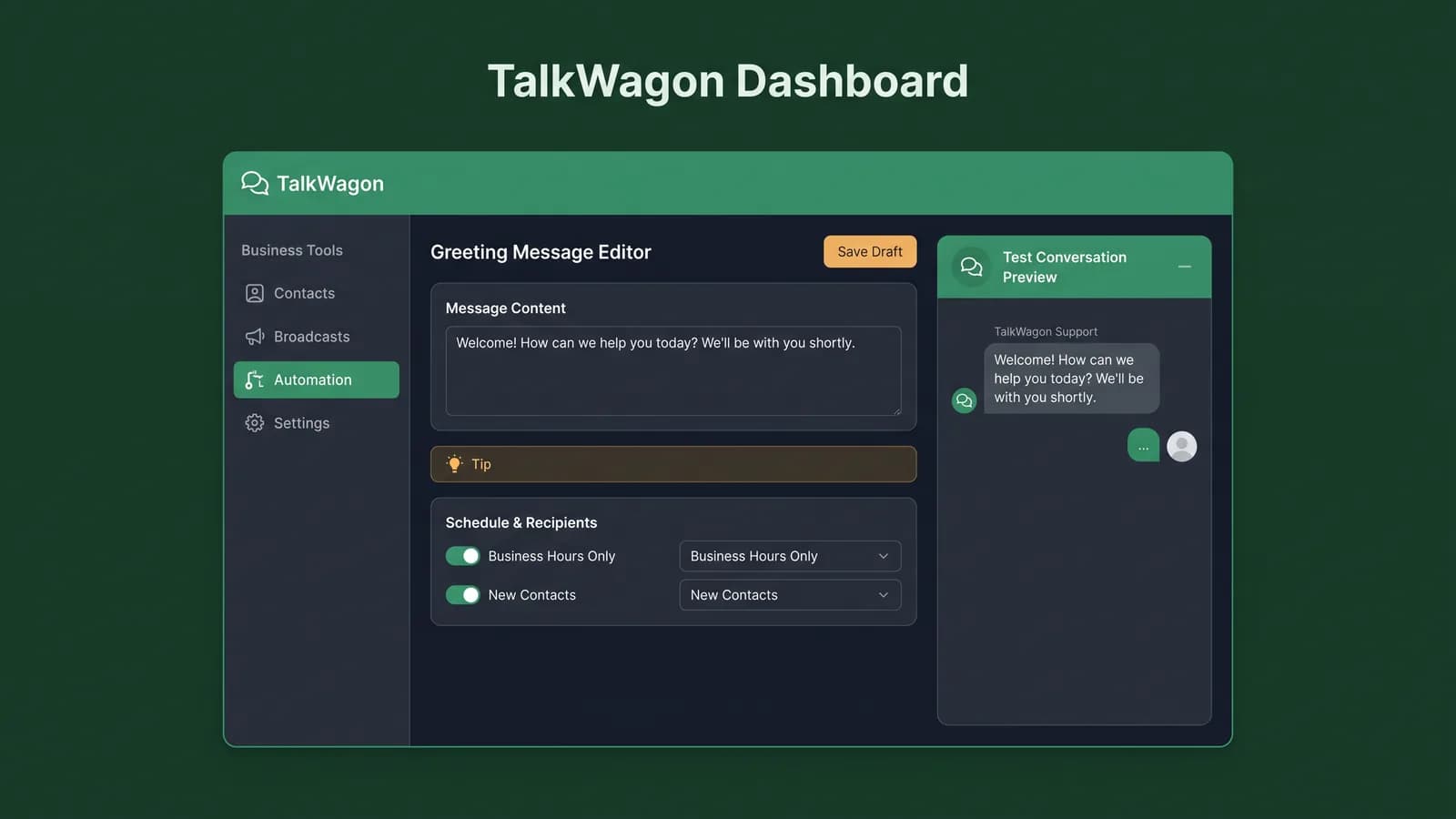Click the Message Content label
The height and width of the screenshot is (819, 1456).
click(x=505, y=308)
